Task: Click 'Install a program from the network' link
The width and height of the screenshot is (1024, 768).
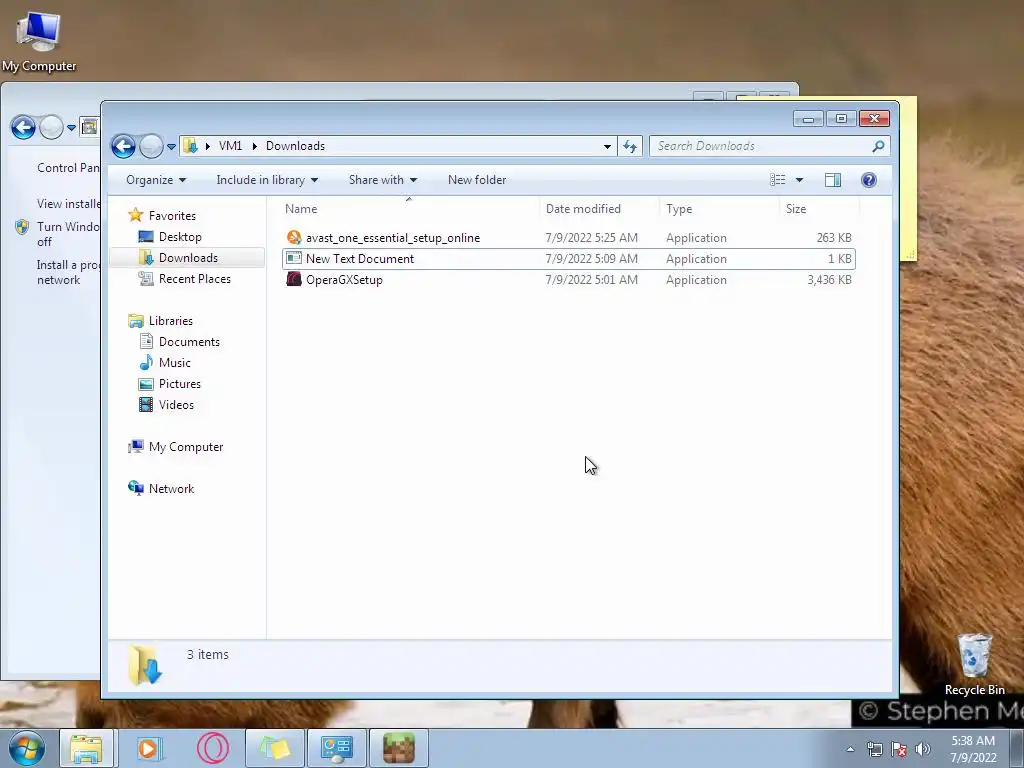Action: pos(68,272)
